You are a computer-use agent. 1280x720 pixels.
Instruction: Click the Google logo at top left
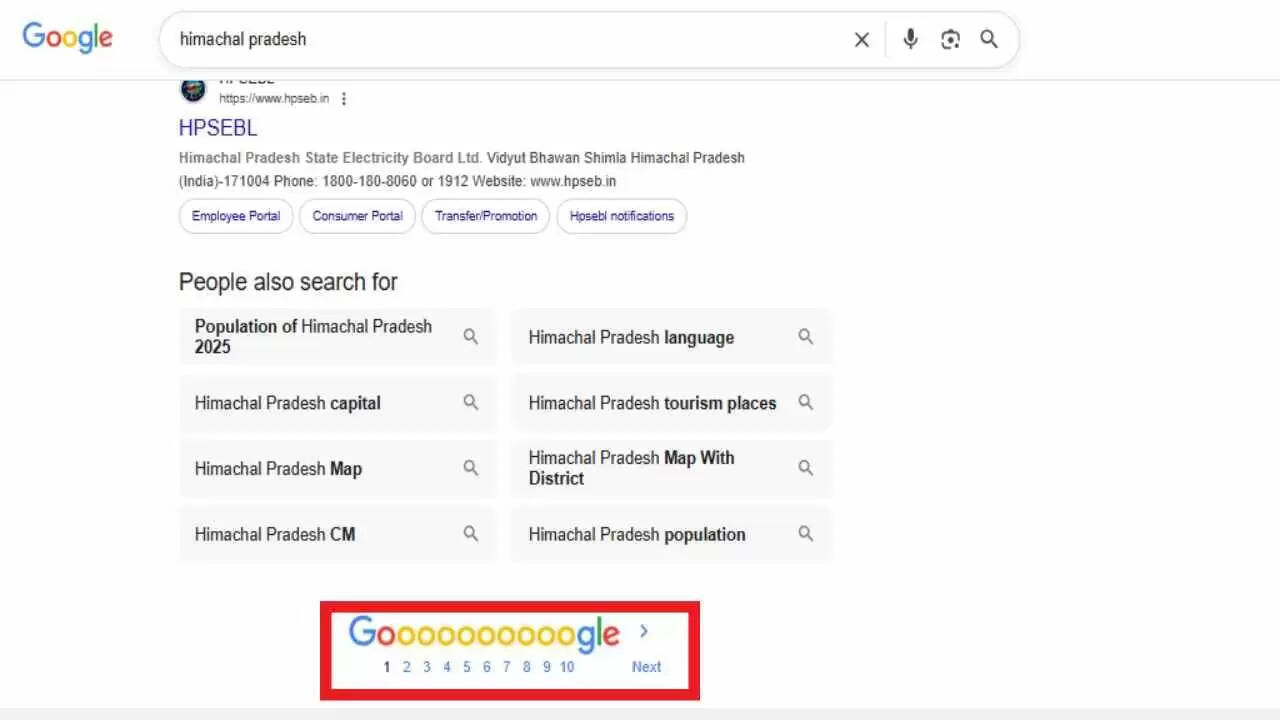(67, 38)
